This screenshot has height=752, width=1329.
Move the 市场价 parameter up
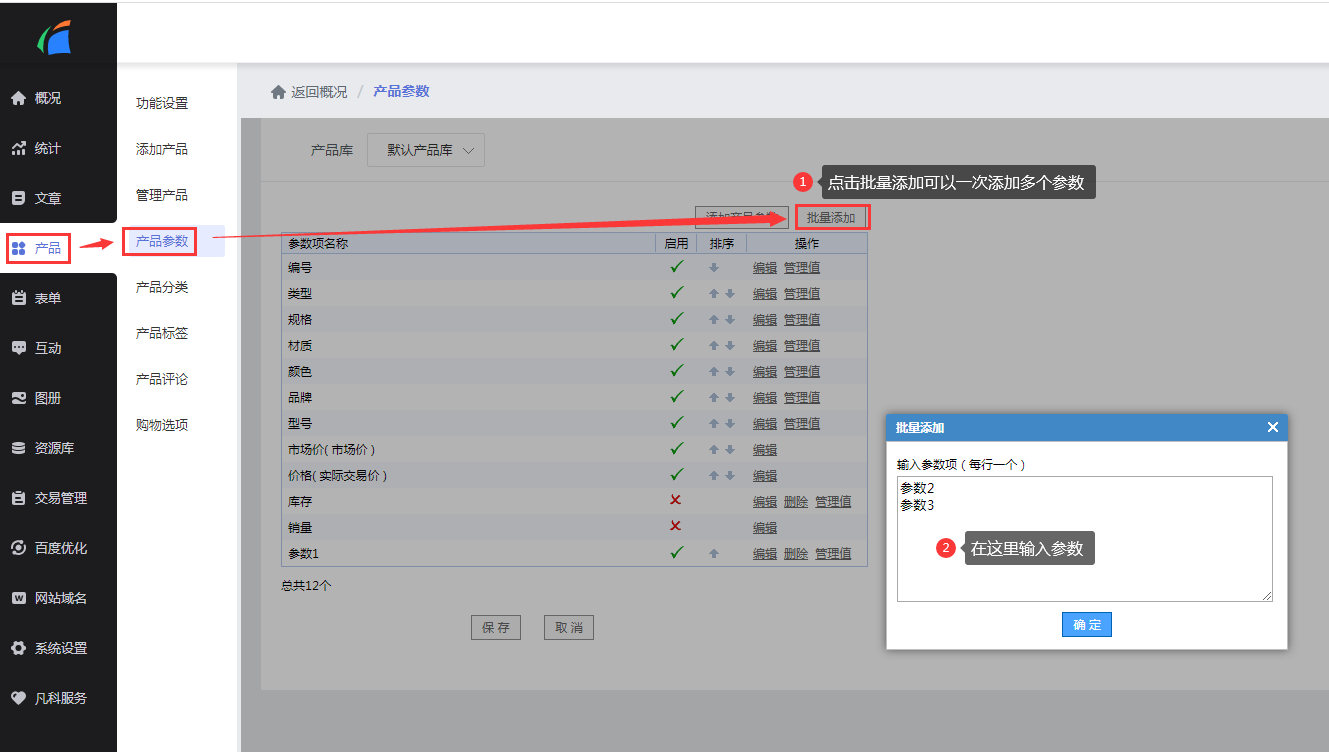(x=714, y=450)
